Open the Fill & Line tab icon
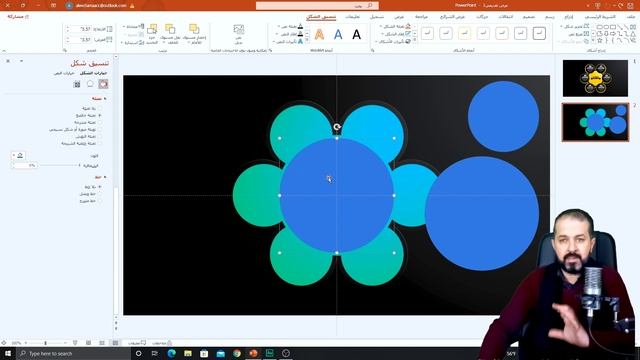Viewport: 640px width, 360px height. pos(103,84)
